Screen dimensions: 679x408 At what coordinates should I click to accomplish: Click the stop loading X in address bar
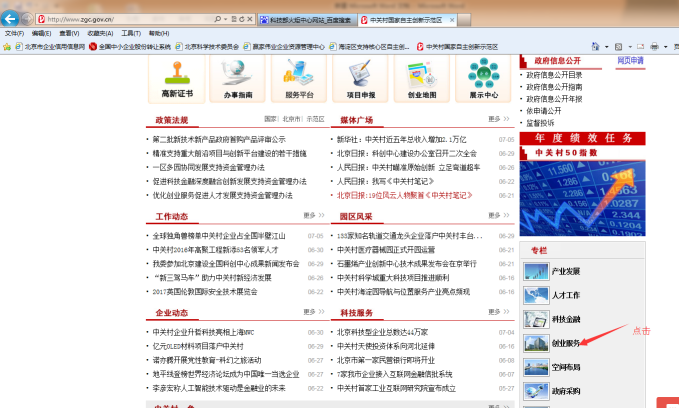click(x=249, y=19)
